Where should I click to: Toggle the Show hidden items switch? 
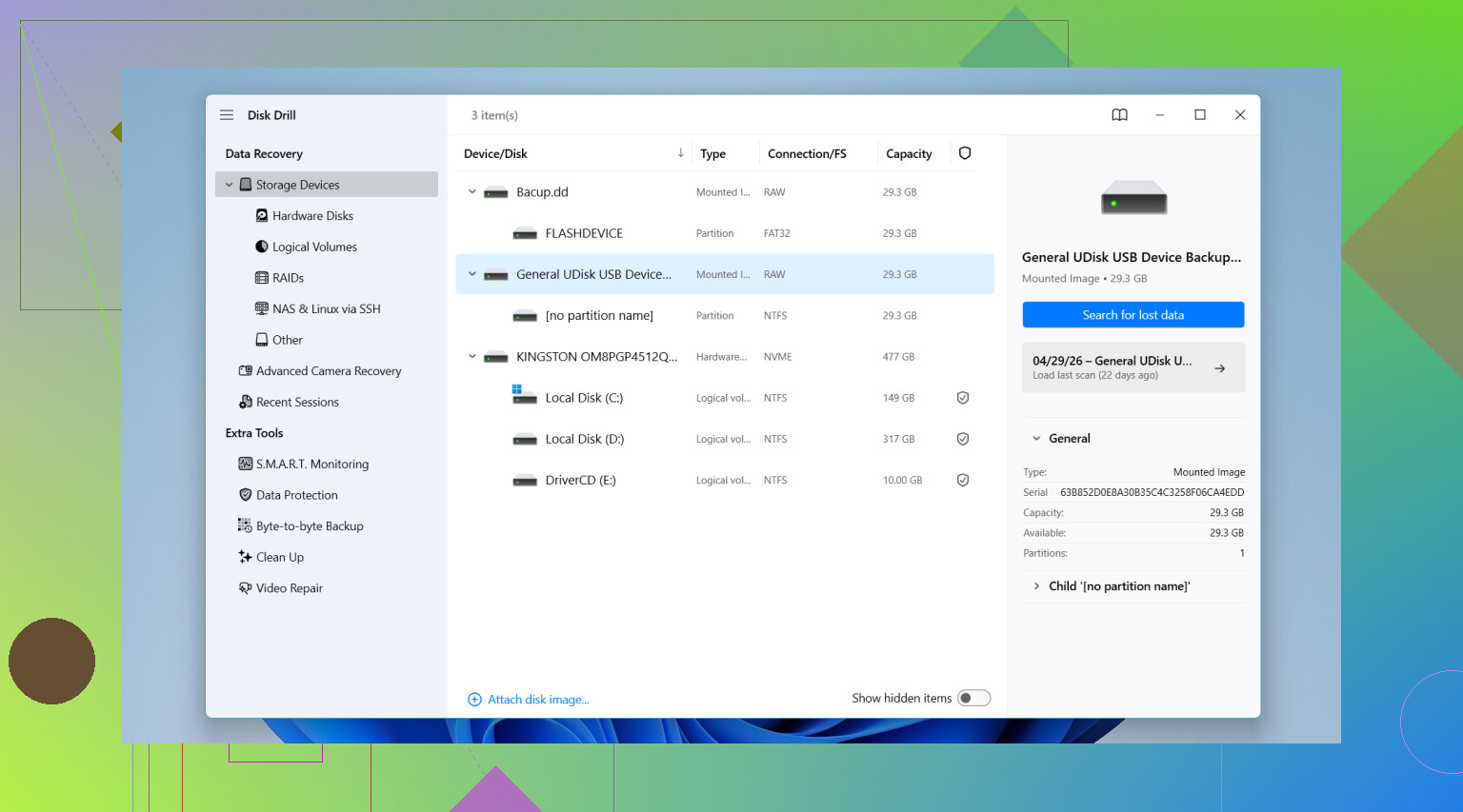click(x=973, y=698)
